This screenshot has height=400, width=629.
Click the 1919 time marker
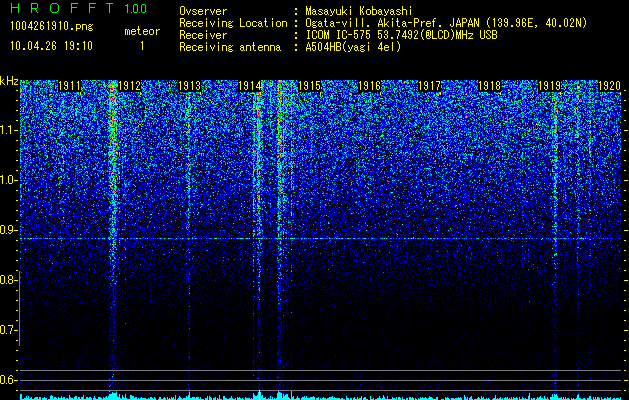549,86
